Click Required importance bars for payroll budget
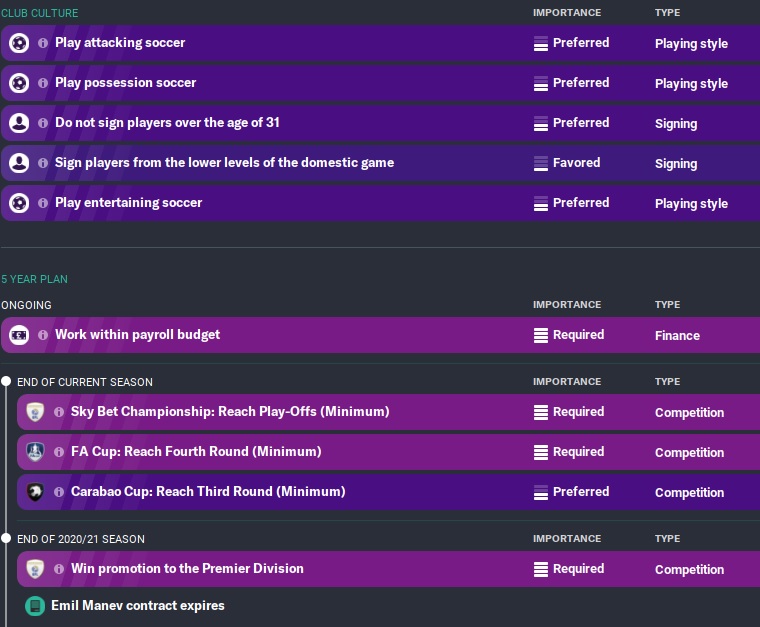The image size is (760, 627). point(540,335)
